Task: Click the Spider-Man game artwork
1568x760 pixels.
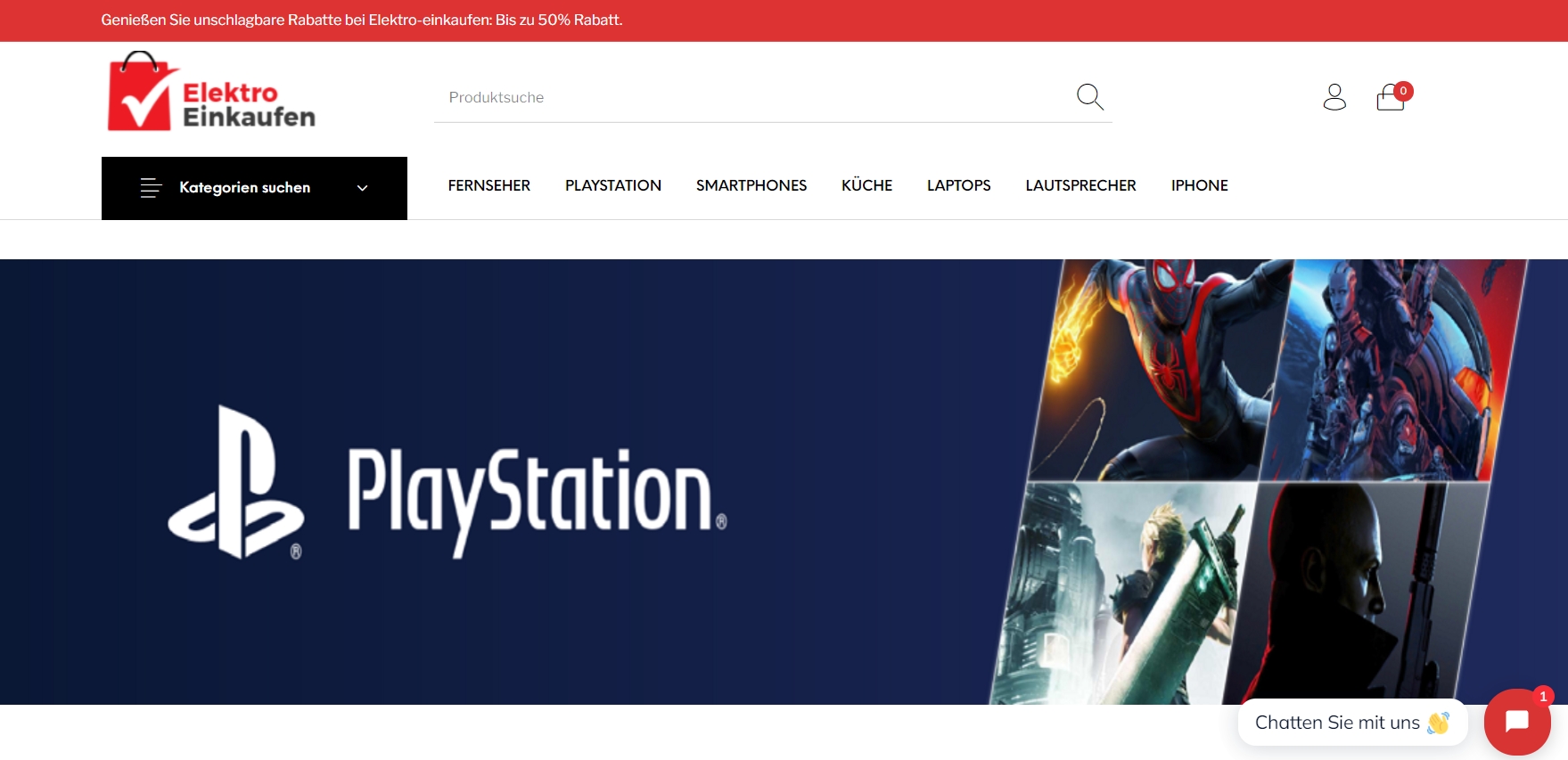Action: [x=1159, y=370]
